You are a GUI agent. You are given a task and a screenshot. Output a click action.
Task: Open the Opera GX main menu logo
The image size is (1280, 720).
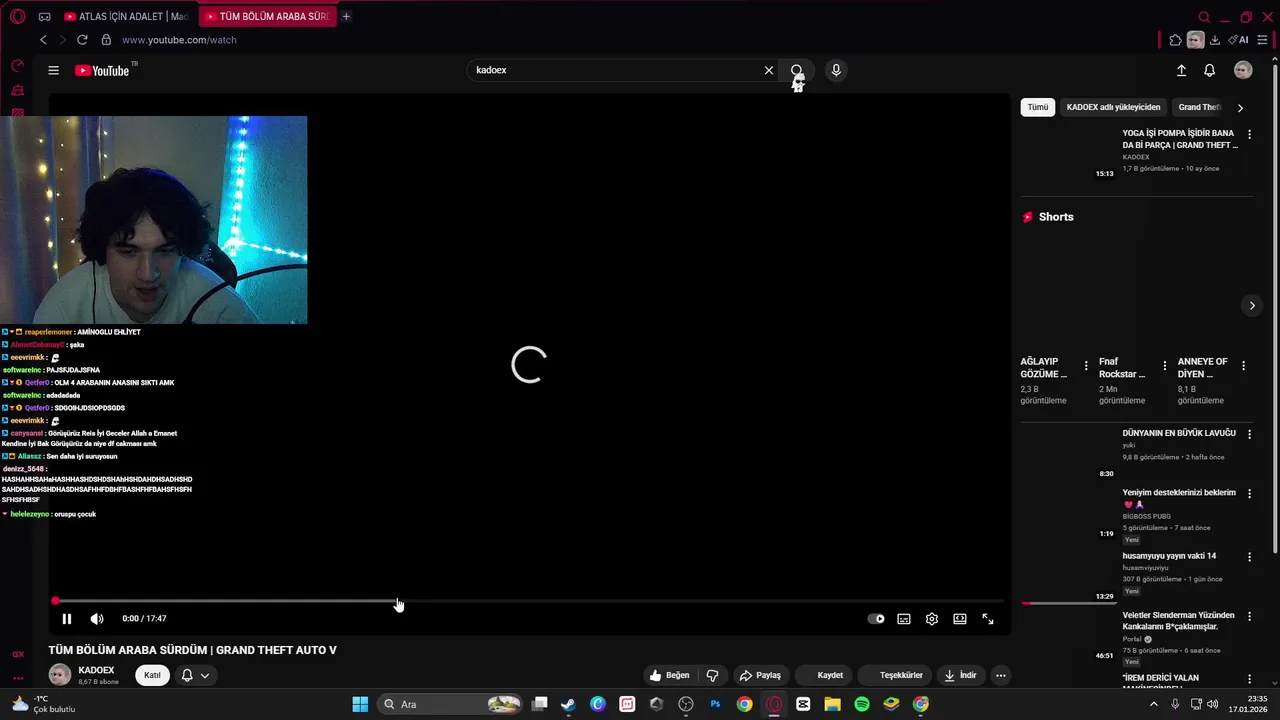coord(17,16)
